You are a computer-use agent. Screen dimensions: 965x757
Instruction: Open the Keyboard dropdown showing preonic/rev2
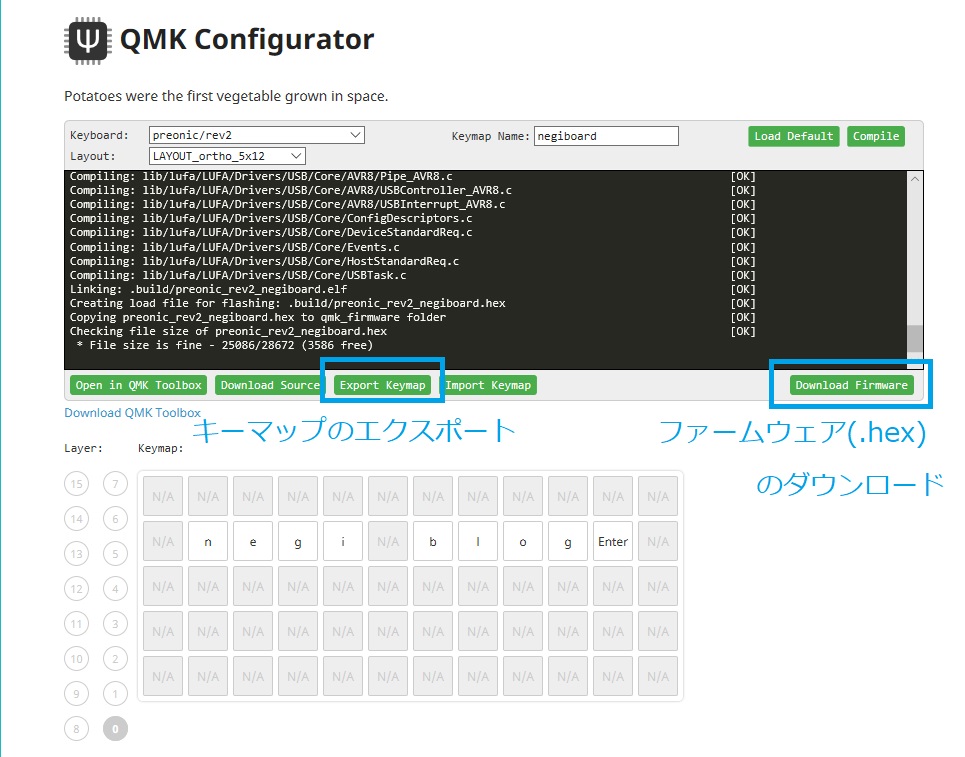point(257,135)
